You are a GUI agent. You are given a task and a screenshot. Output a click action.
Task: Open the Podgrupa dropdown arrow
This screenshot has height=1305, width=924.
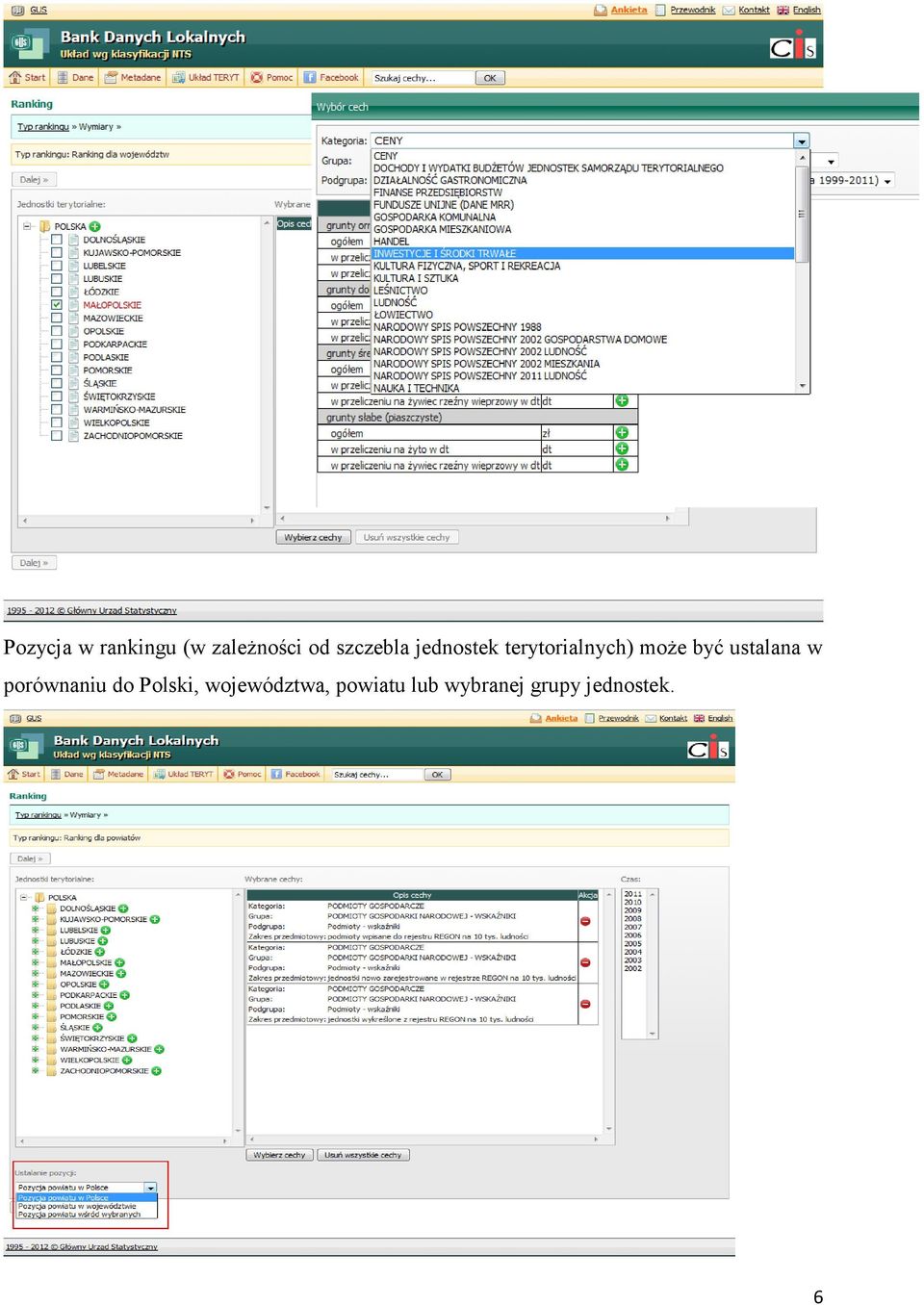[x=887, y=181]
